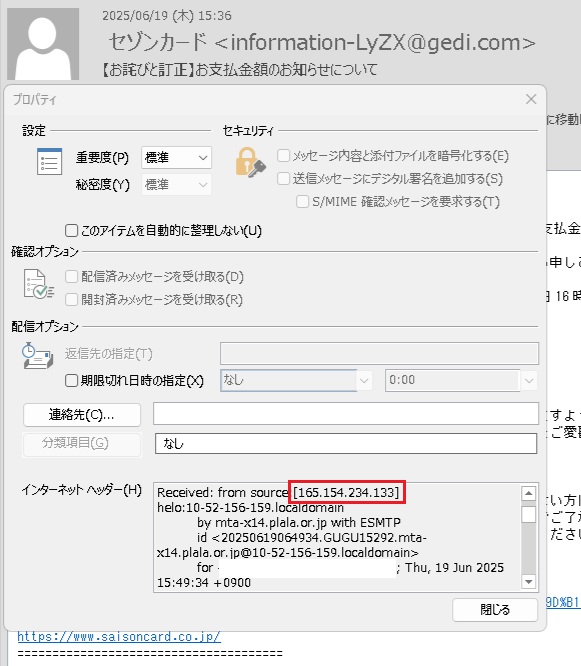Click the delivery options clock and mail icon

point(37,356)
